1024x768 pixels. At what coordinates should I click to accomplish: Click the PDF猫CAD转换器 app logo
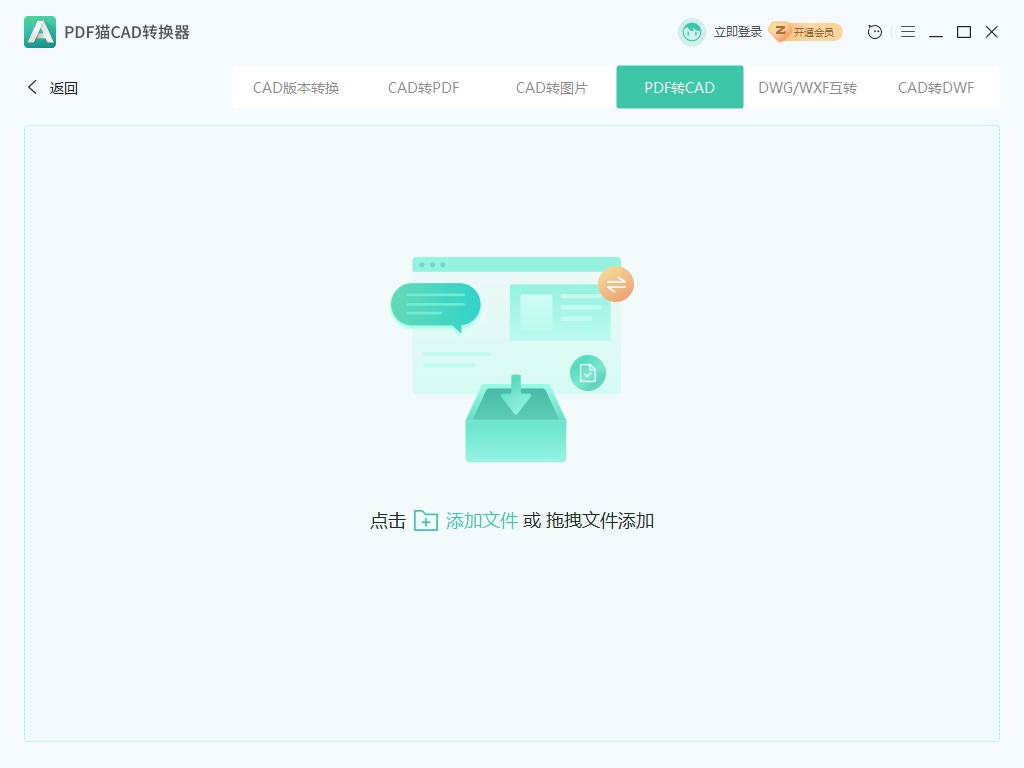point(39,32)
